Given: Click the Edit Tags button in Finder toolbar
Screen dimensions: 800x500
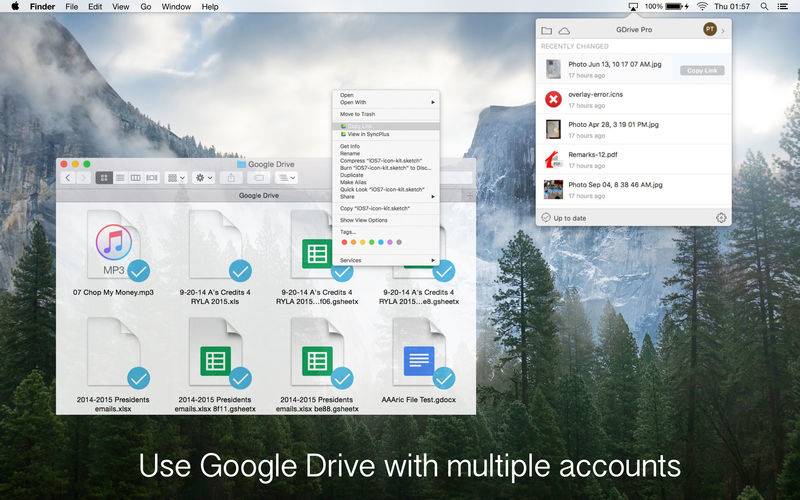Looking at the screenshot, I should click(x=259, y=178).
